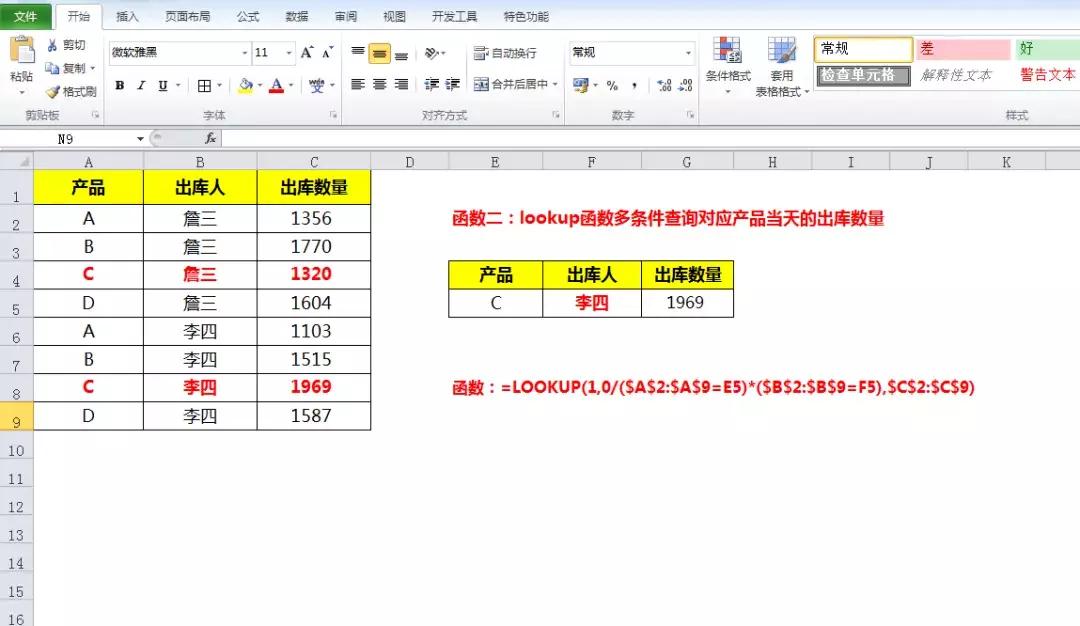
Task: Open the File (文件) tab
Action: [25, 17]
